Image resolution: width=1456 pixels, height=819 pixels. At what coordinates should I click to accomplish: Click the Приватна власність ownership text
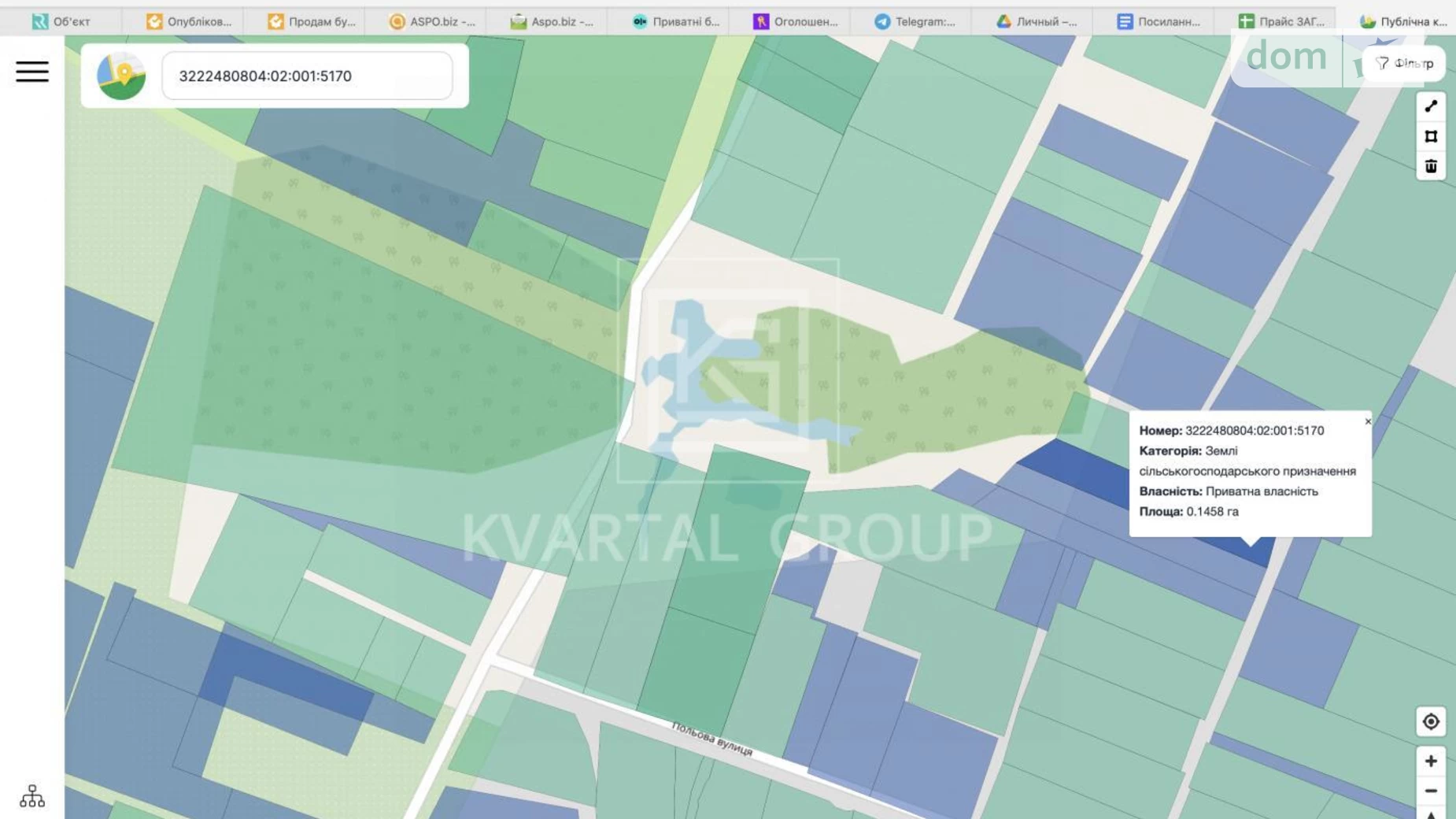[x=1262, y=491]
